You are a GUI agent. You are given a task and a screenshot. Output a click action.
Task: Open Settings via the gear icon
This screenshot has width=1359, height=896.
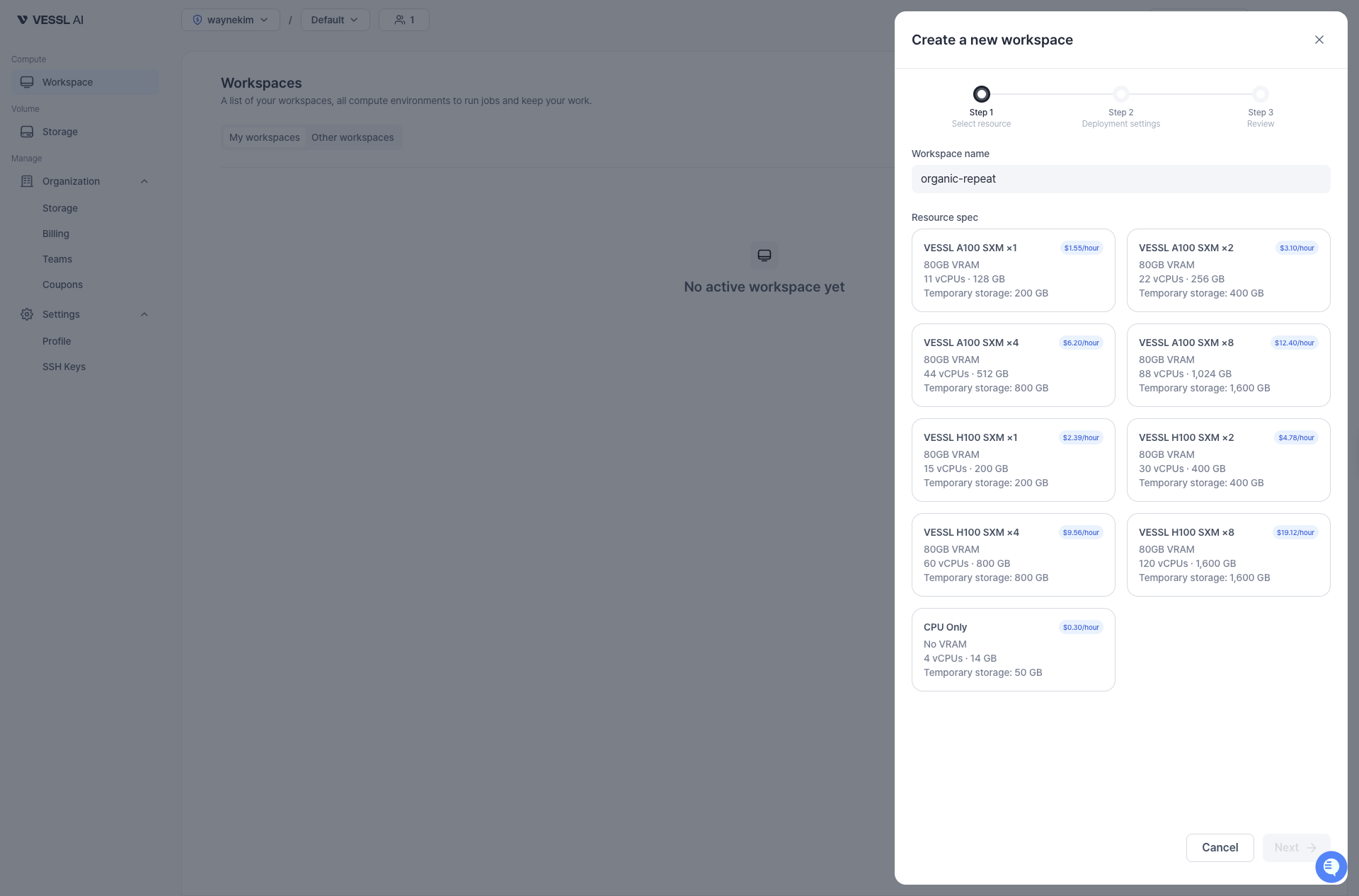pos(27,314)
